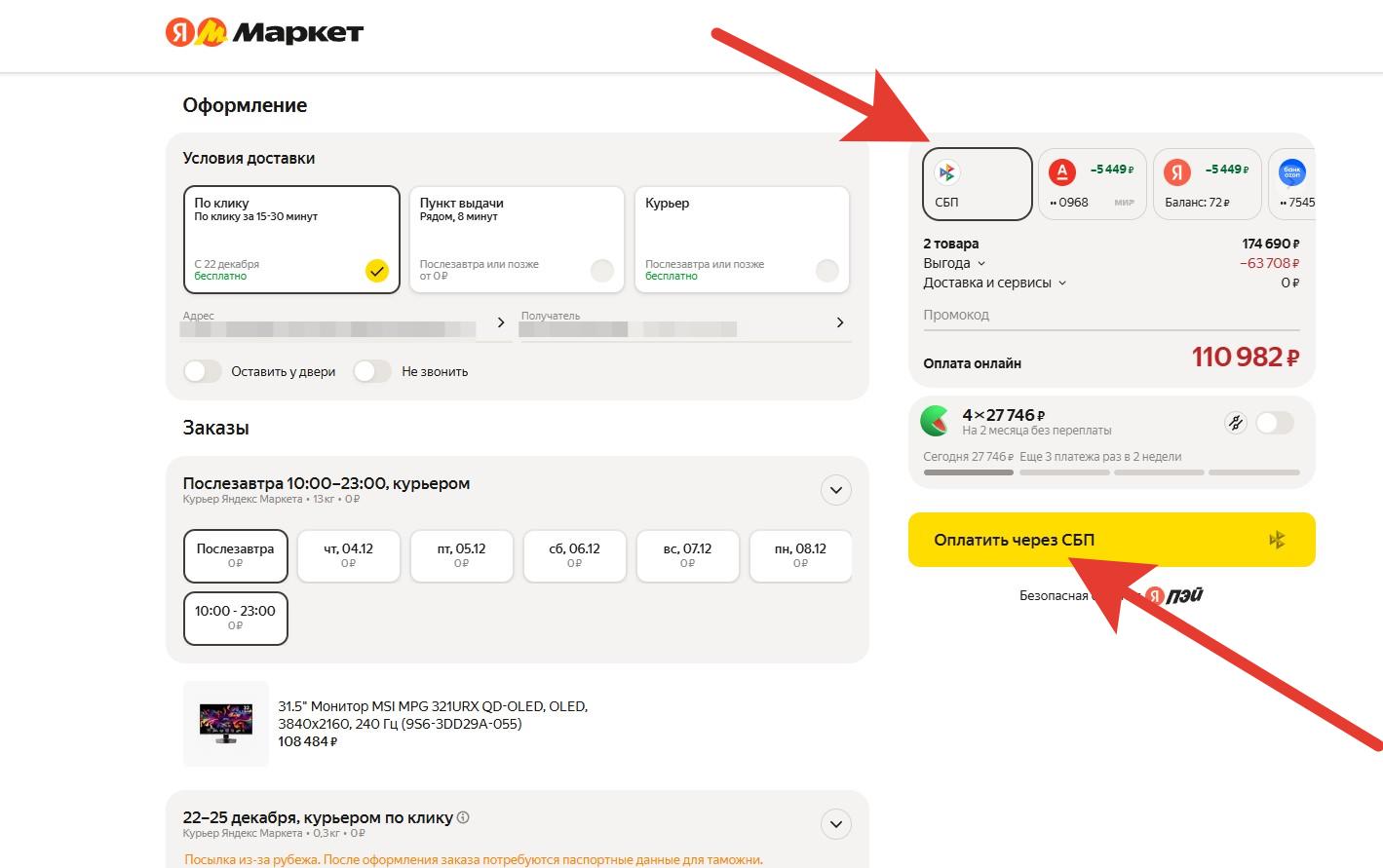The image size is (1383, 868).
Task: Pick the пт, 05.12 delivery date
Action: (462, 555)
